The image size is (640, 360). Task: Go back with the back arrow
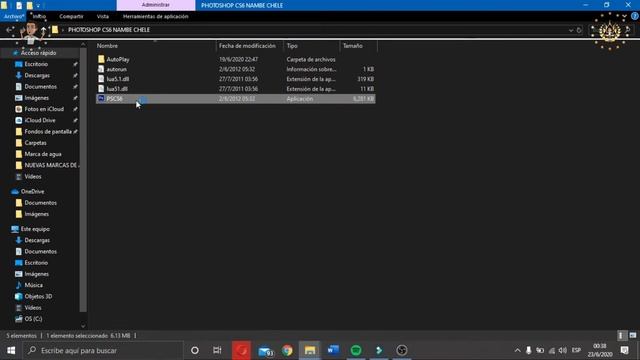[9, 30]
